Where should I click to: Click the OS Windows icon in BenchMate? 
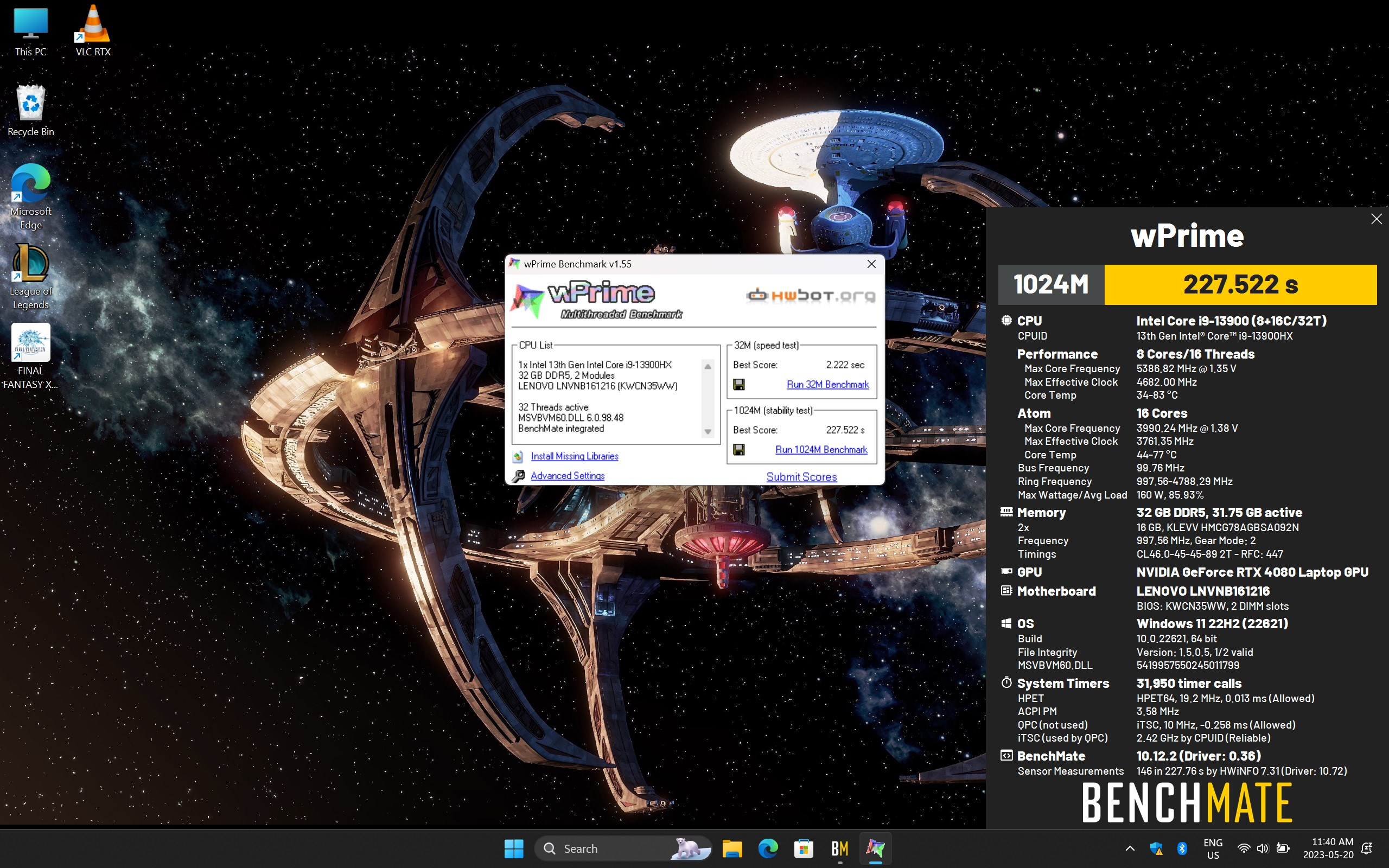tap(1006, 623)
